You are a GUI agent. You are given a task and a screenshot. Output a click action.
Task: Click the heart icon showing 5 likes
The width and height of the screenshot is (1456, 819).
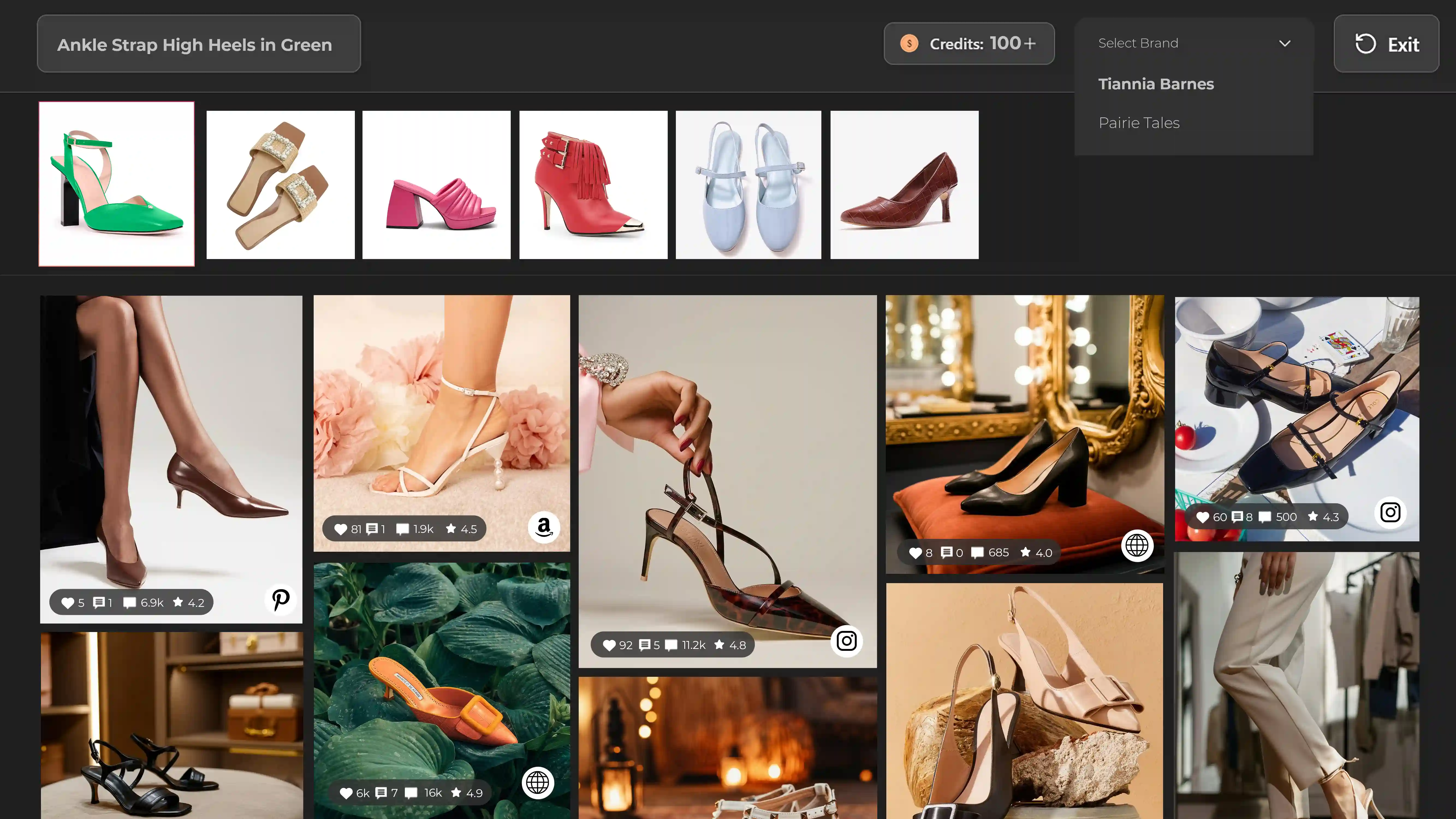(67, 603)
